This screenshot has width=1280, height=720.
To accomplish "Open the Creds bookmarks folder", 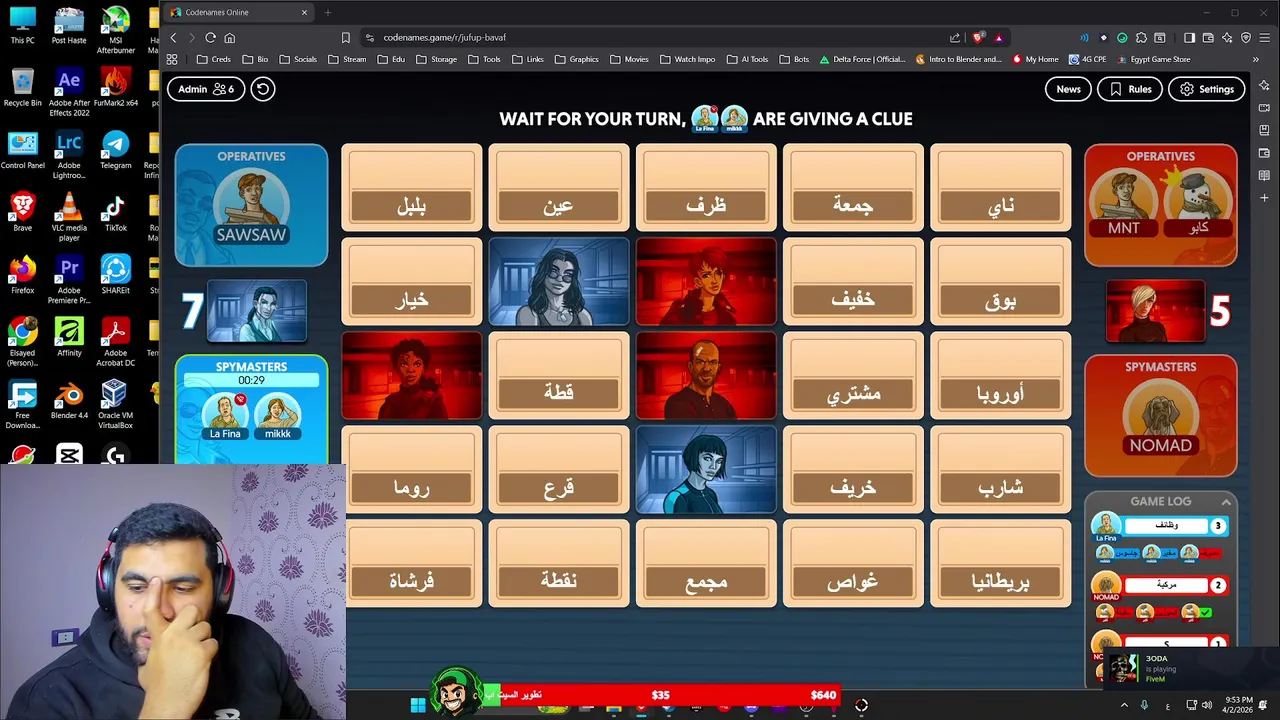I will pyautogui.click(x=213, y=59).
